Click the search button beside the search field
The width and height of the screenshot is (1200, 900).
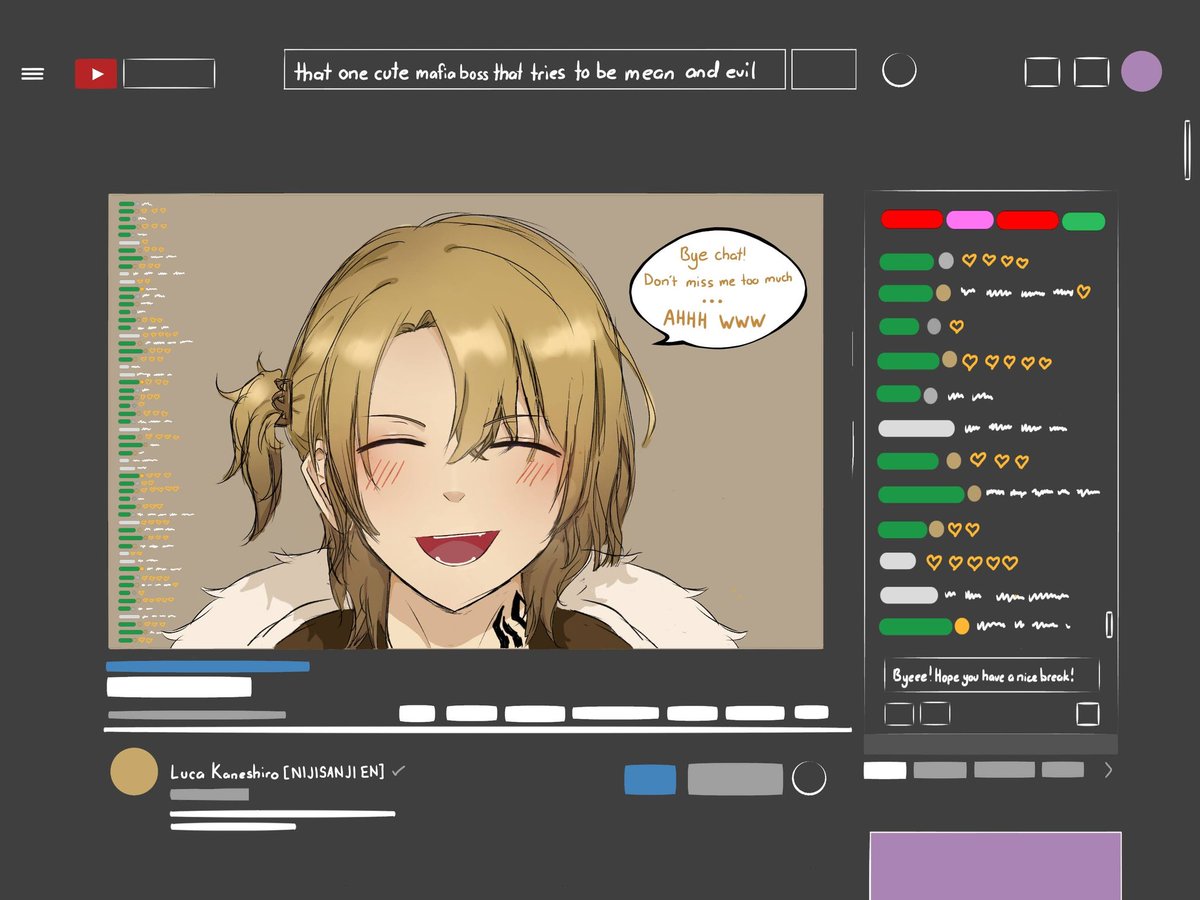[x=824, y=70]
